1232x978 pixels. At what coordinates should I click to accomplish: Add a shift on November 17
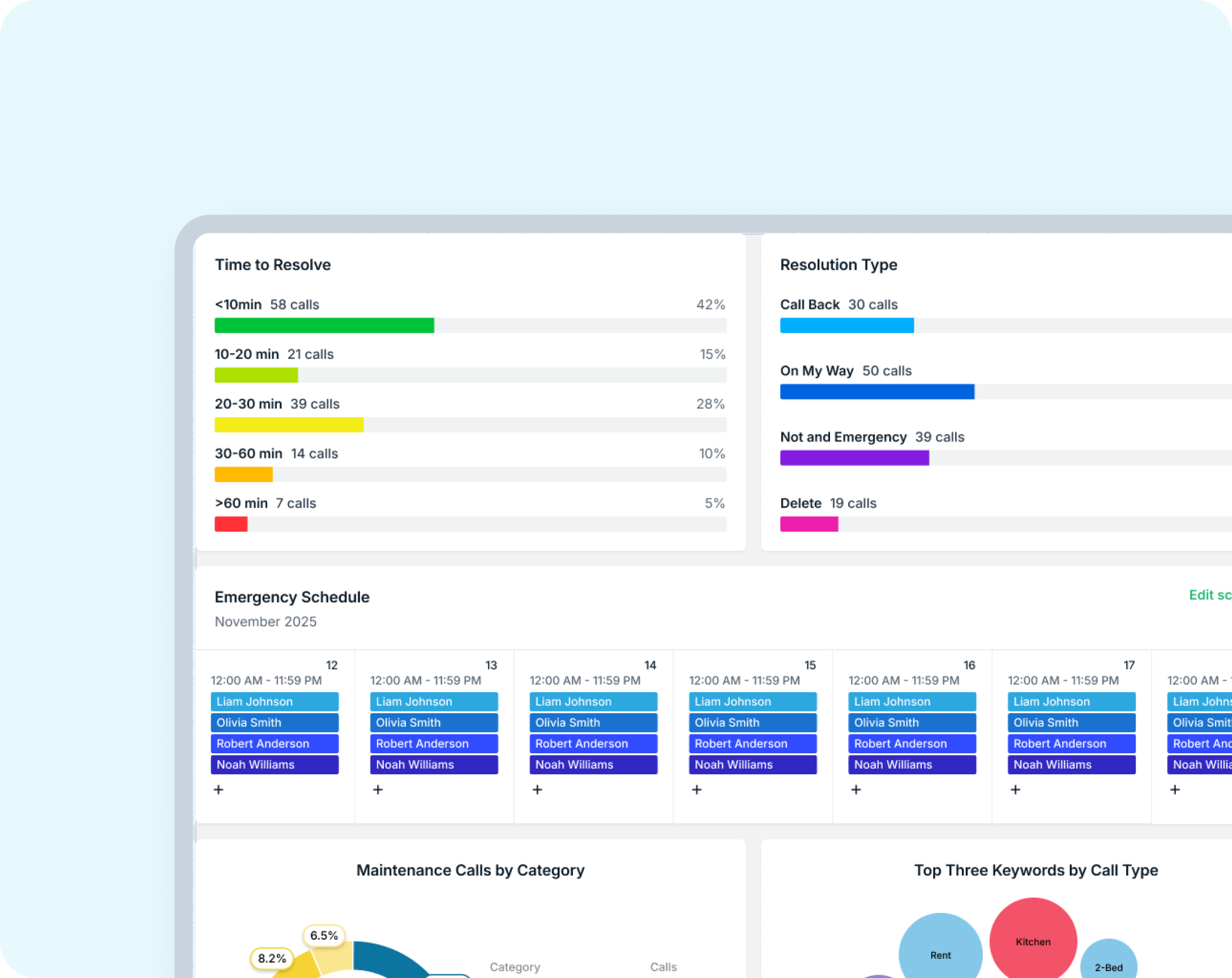[x=1015, y=790]
